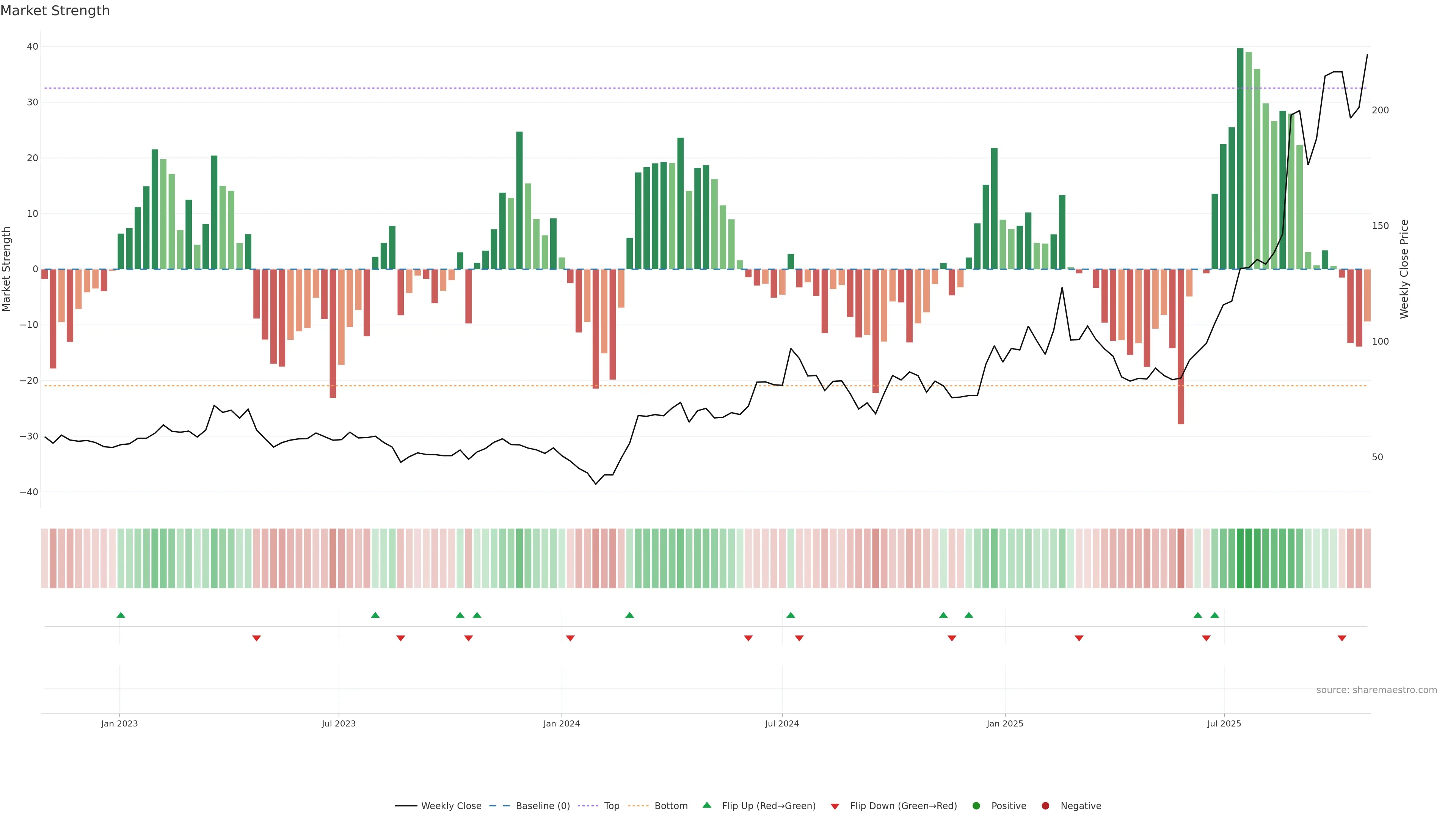The height and width of the screenshot is (819, 1456).
Task: Click the Weekly Close Price axis title
Action: (1404, 269)
